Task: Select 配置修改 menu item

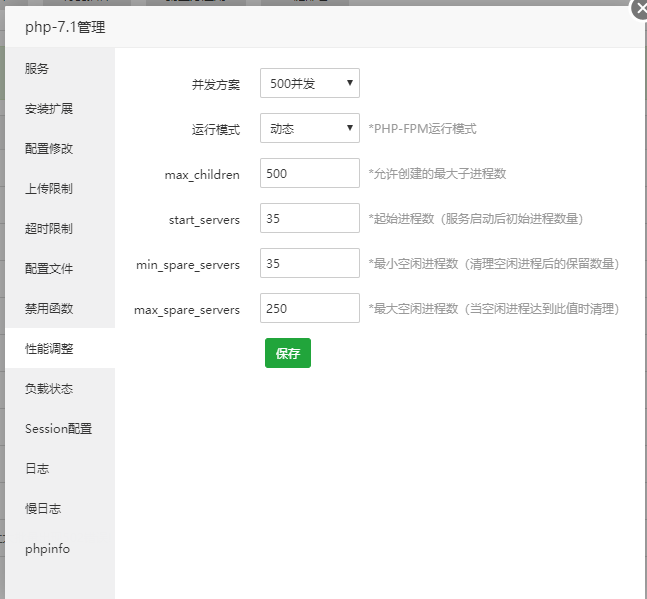Action: coord(60,149)
